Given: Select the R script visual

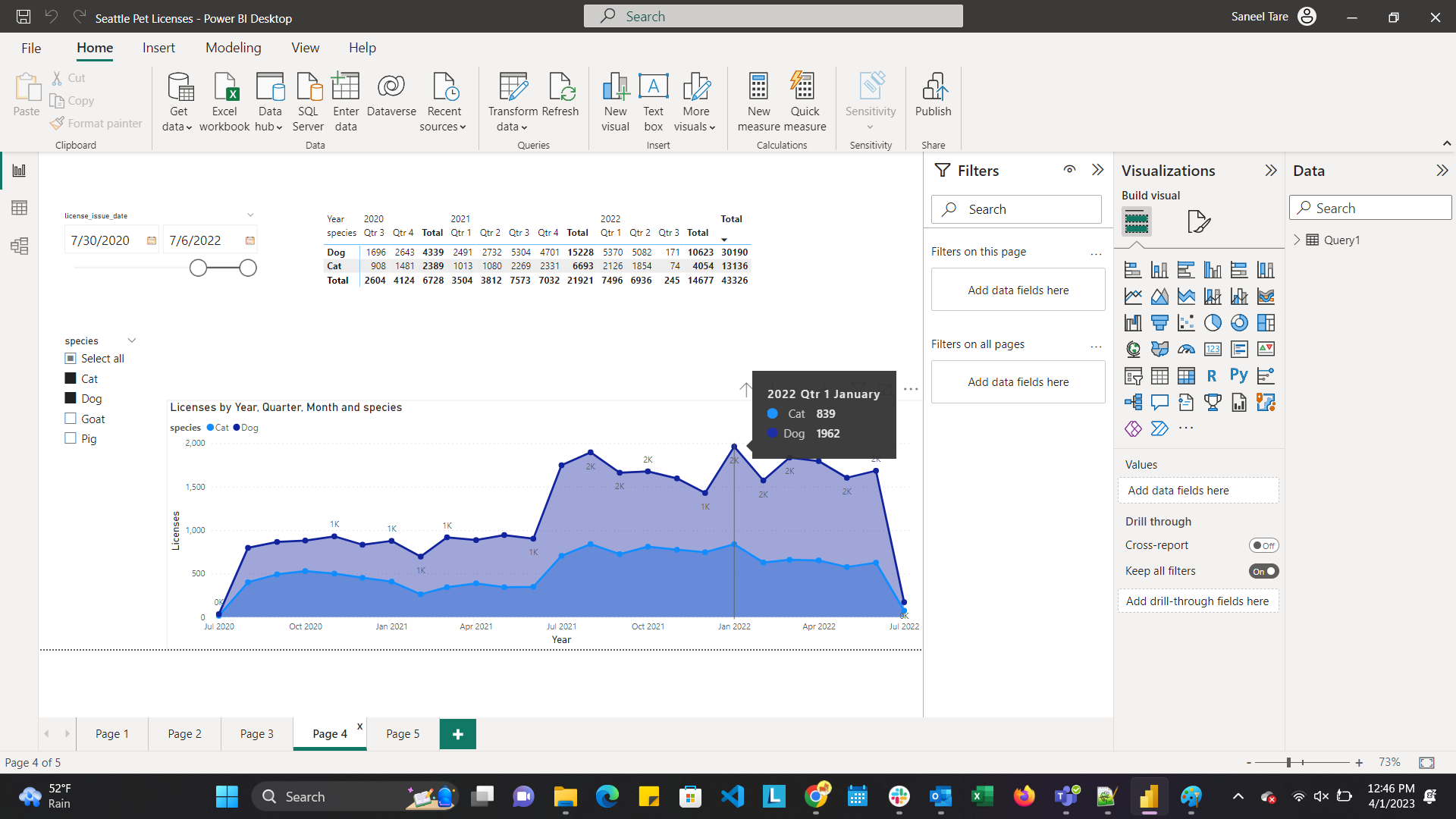Looking at the screenshot, I should tap(1212, 375).
